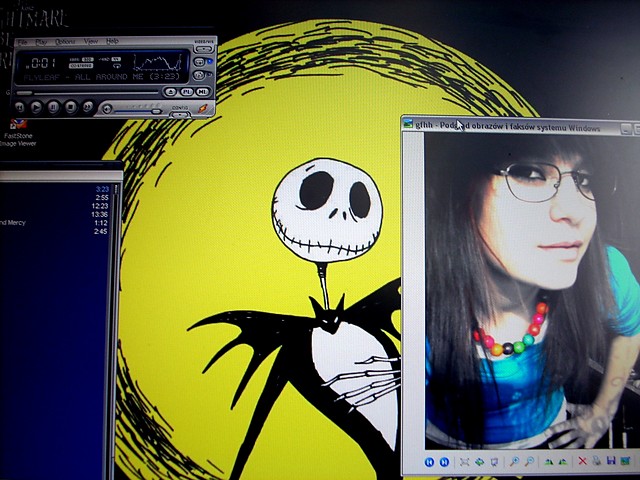Viewport: 640px width, 480px height.
Task: Rotate image counterclockwise in viewer
Action: [563, 462]
